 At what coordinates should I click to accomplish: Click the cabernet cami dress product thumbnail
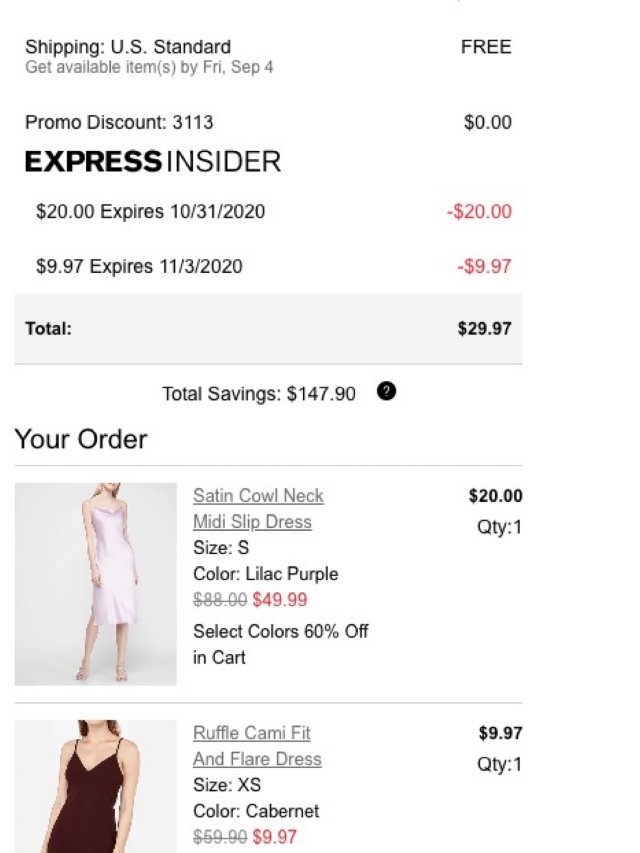click(x=96, y=786)
